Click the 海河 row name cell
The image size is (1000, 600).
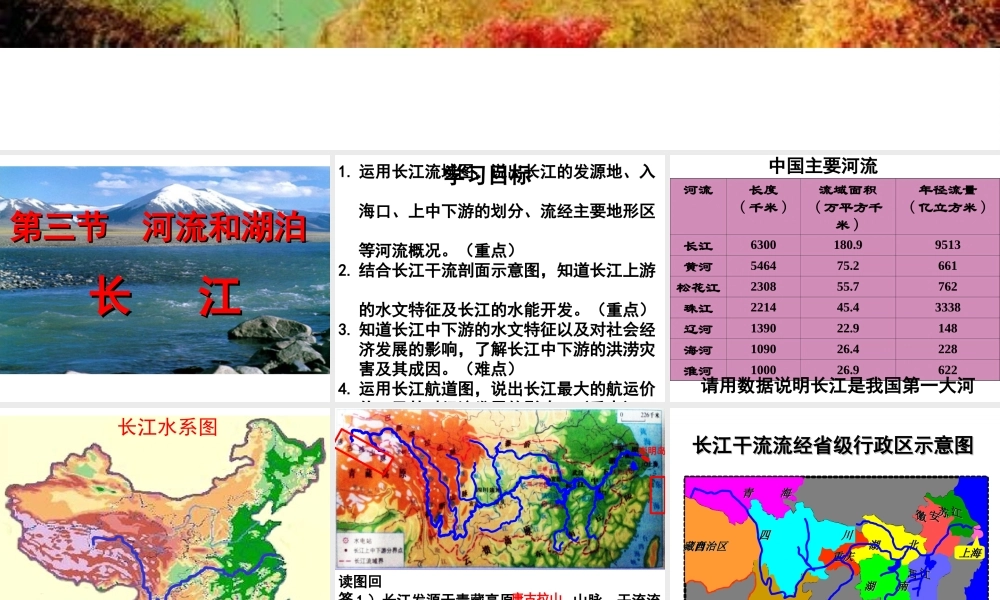698,350
